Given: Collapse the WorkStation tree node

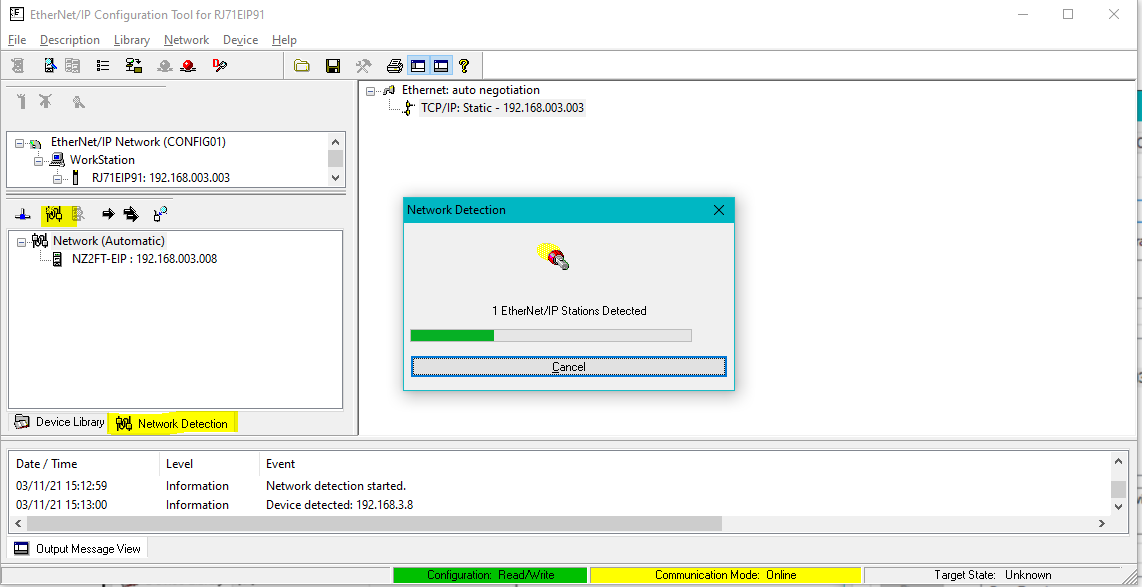Looking at the screenshot, I should click(39, 160).
